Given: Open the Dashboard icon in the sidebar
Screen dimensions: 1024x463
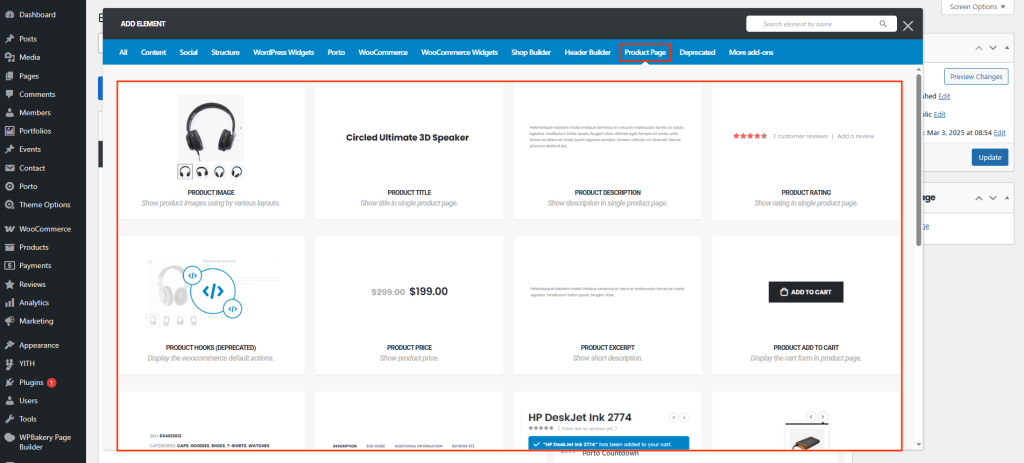Looking at the screenshot, I should [x=10, y=15].
